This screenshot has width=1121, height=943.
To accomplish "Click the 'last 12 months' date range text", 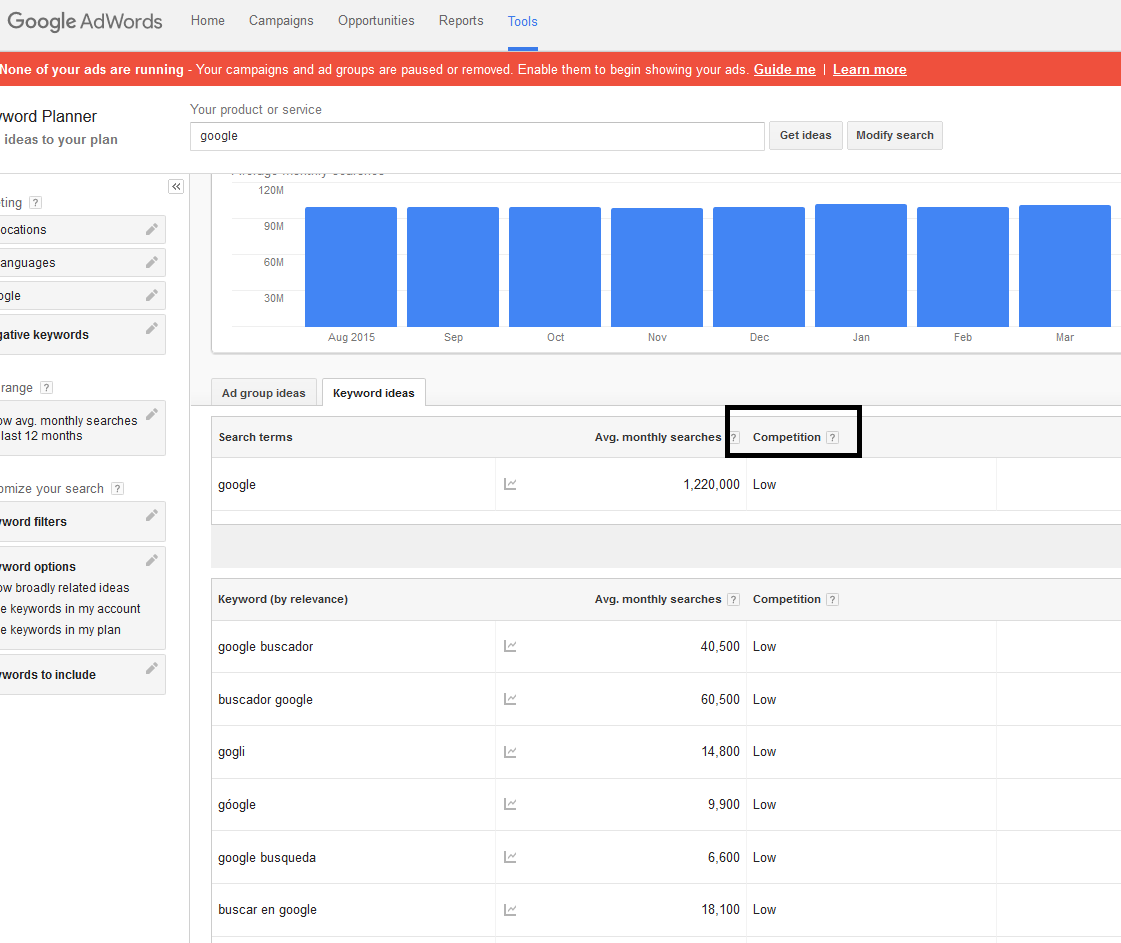I will (41, 435).
